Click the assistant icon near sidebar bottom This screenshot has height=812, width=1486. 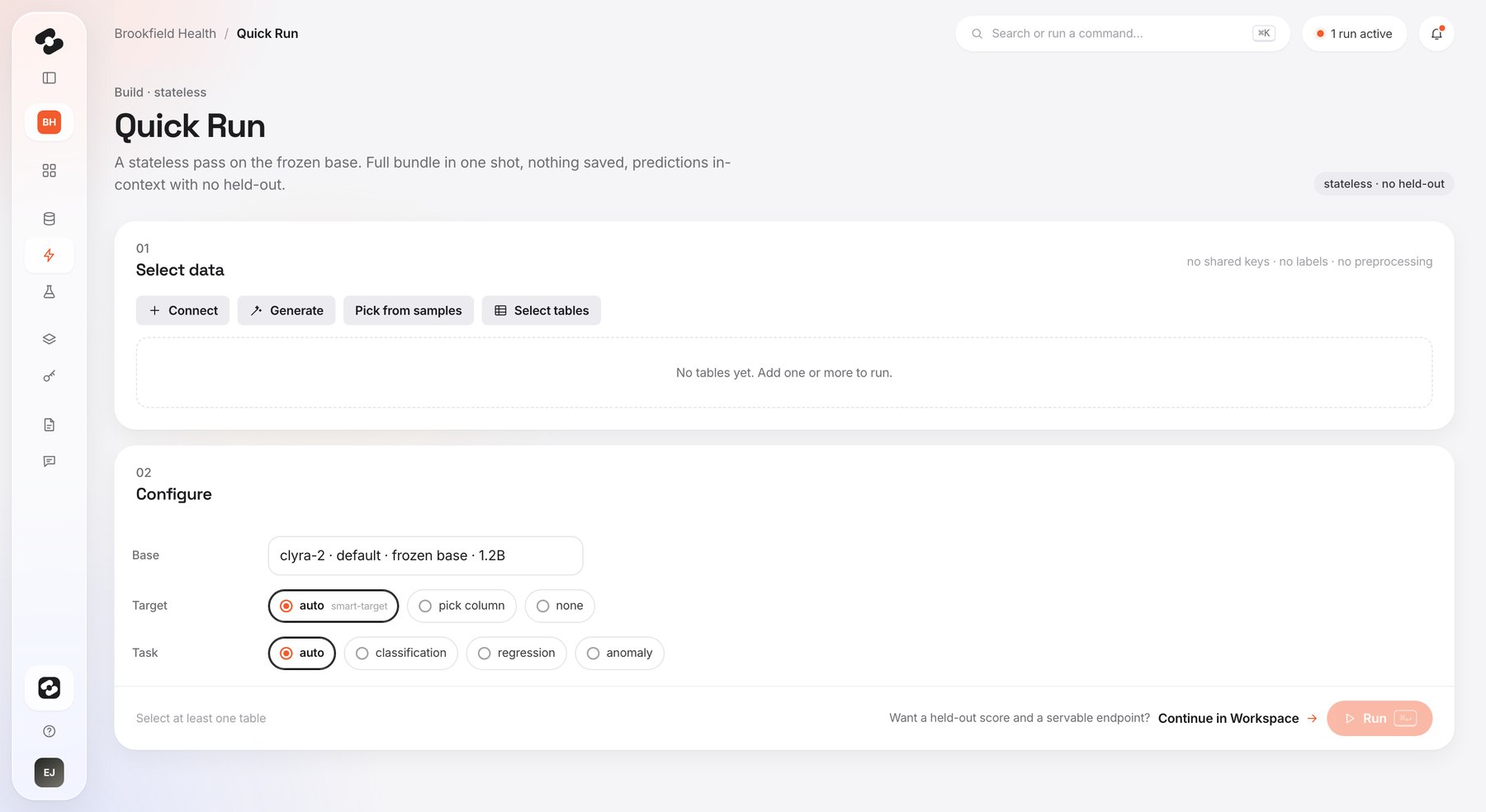click(x=49, y=687)
